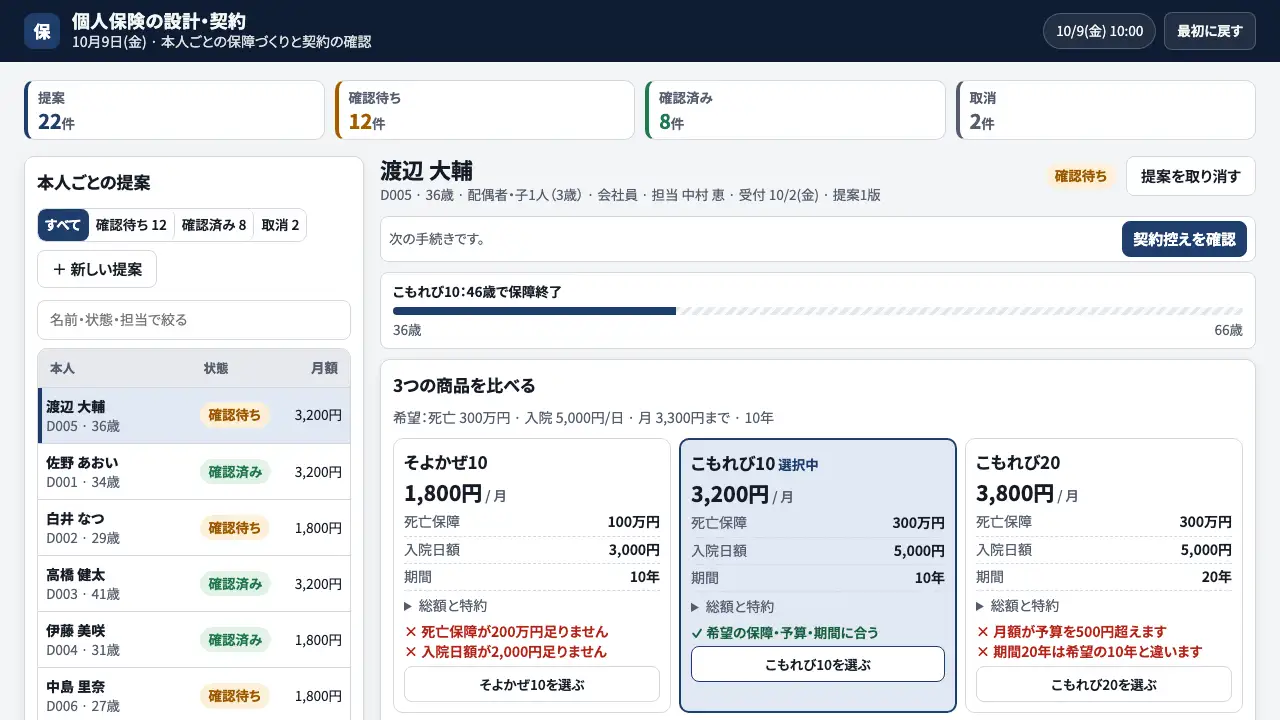This screenshot has height=720, width=1280.
Task: Click the こもれび10を選ぶ button
Action: pyautogui.click(x=818, y=664)
